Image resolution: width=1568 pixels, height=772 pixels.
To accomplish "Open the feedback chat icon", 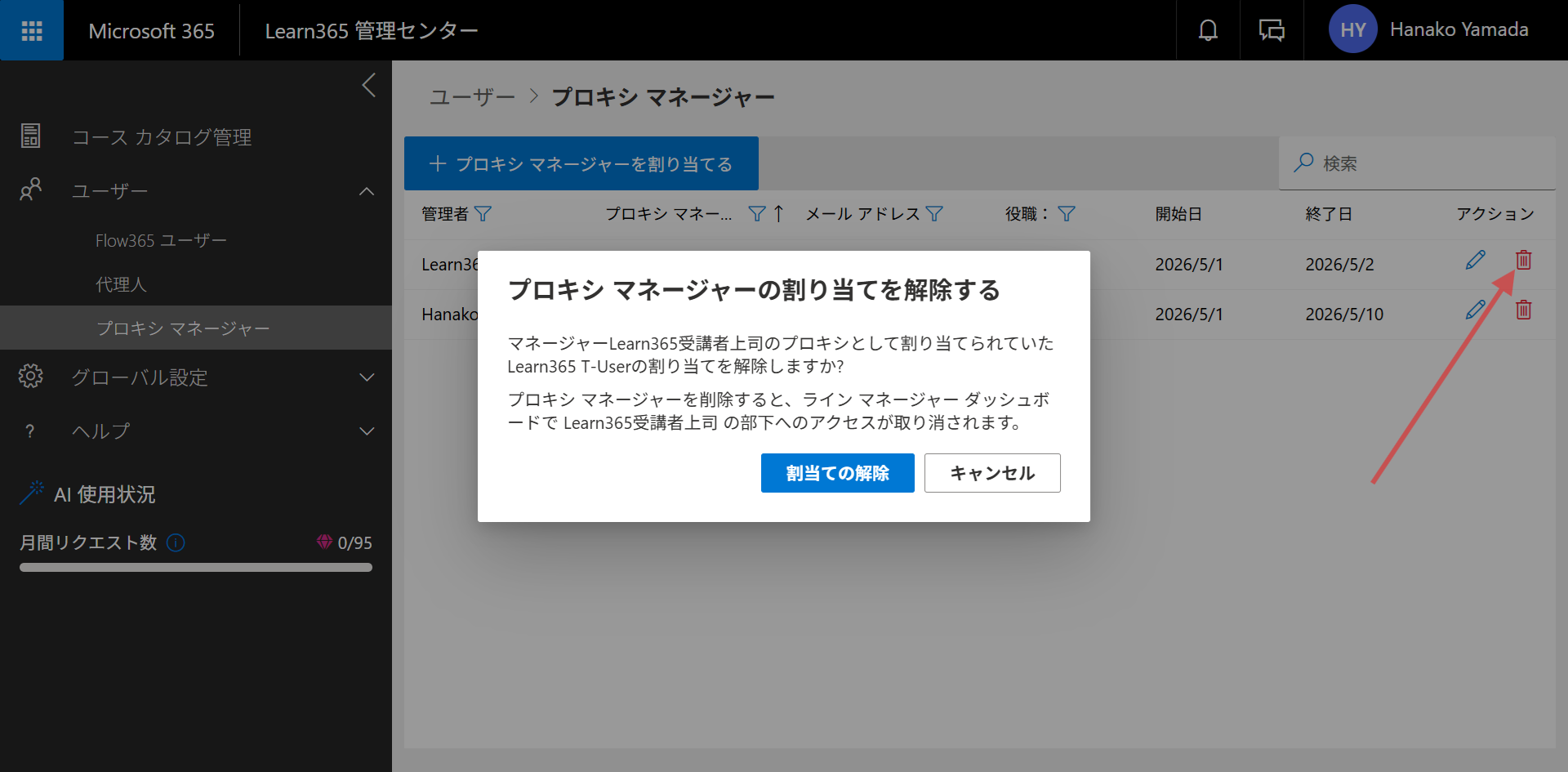I will pos(1272,30).
